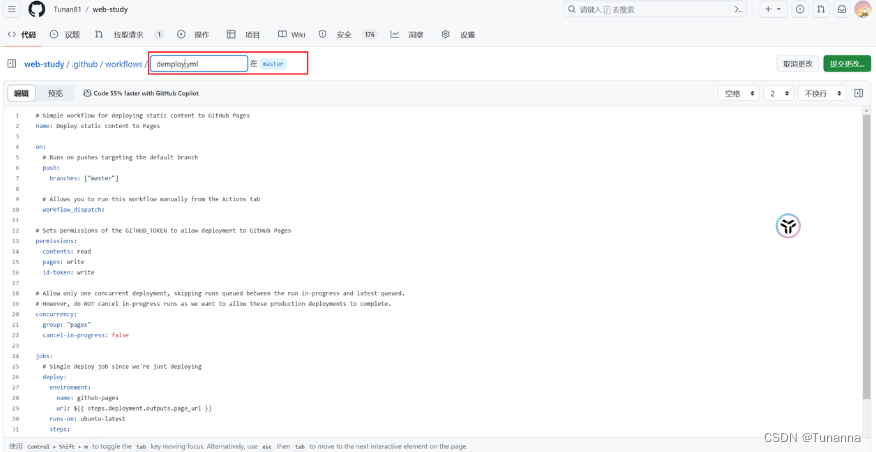This screenshot has height=452, width=876.
Task: Switch to the 安全 tab
Action: coord(346,35)
